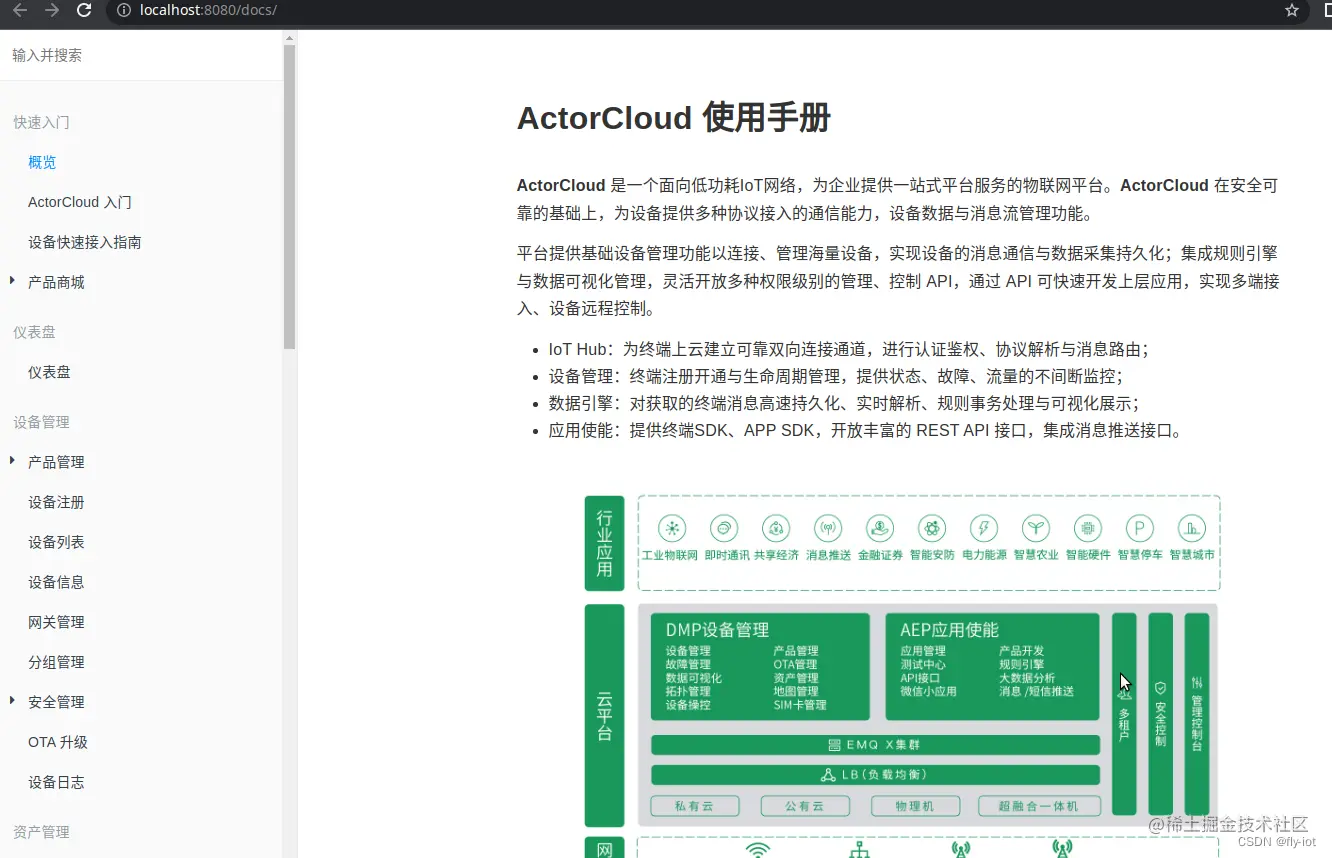
Task: Click the 快速入门 sidebar section heading
Action: click(41, 122)
